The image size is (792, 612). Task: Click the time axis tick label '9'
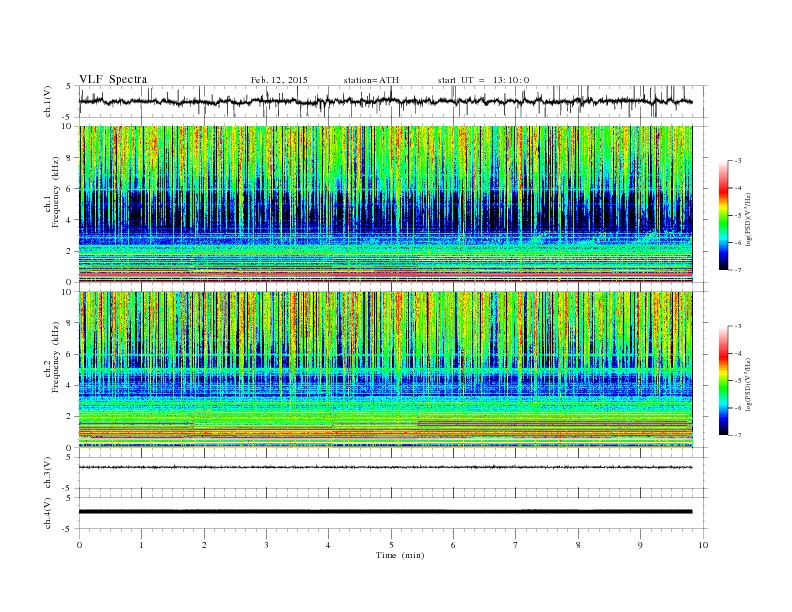click(x=640, y=545)
